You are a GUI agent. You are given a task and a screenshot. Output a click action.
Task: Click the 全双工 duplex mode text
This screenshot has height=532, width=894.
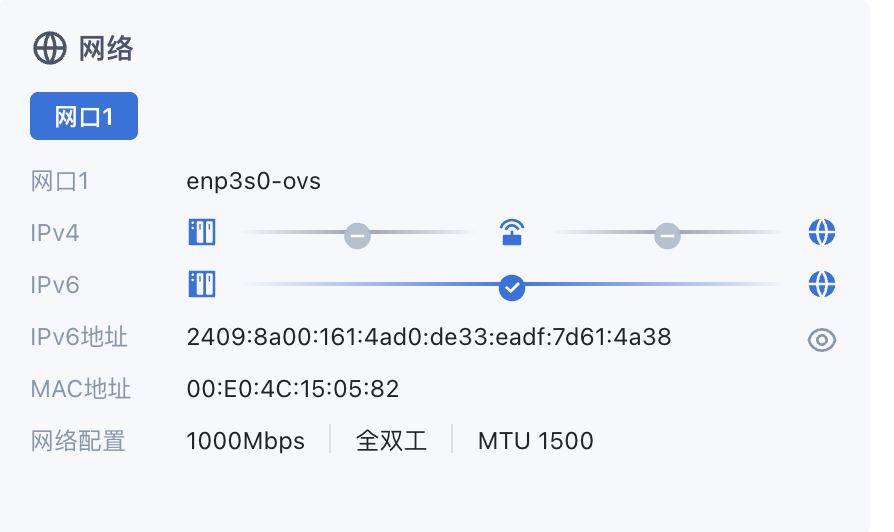click(x=391, y=441)
